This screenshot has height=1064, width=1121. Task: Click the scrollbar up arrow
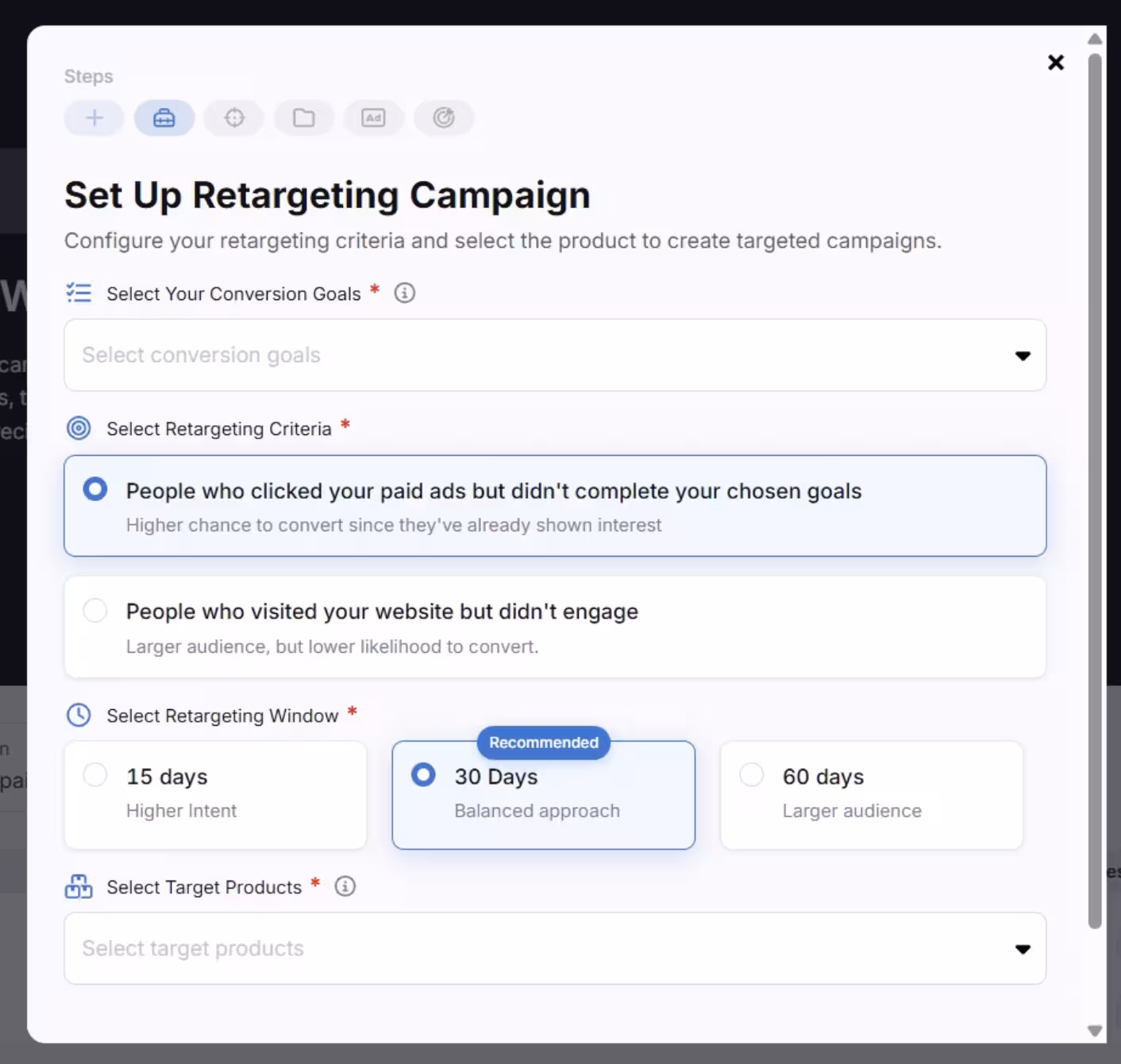pyautogui.click(x=1095, y=38)
